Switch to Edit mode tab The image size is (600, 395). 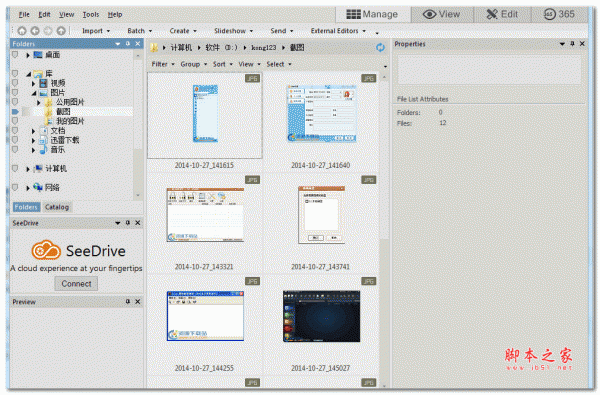coord(502,15)
